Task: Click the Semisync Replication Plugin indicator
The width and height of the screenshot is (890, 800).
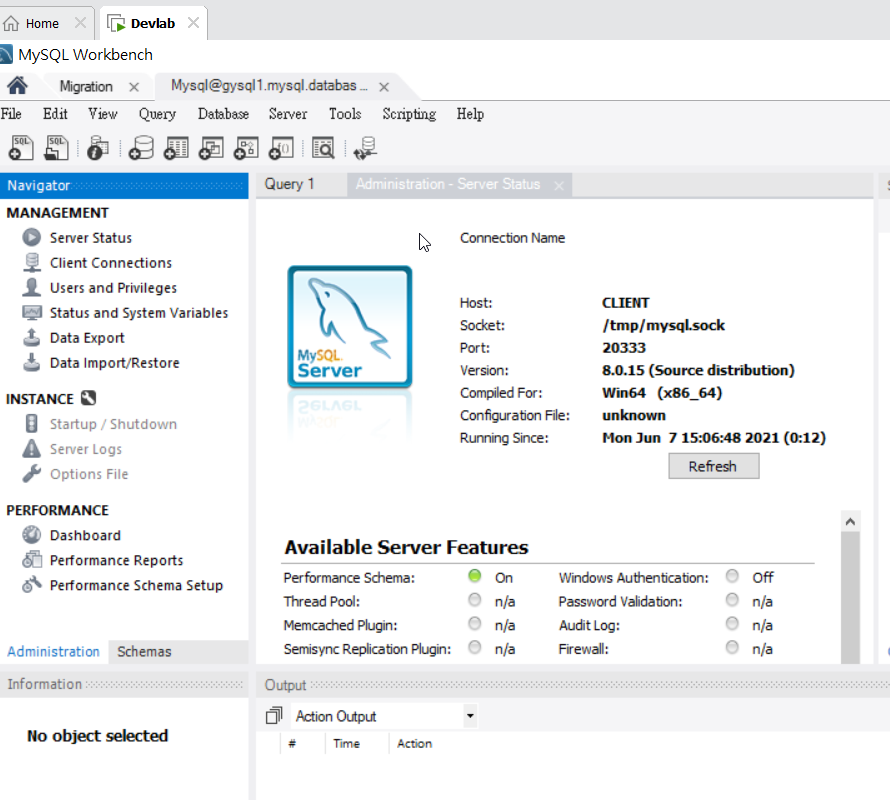Action: click(475, 648)
